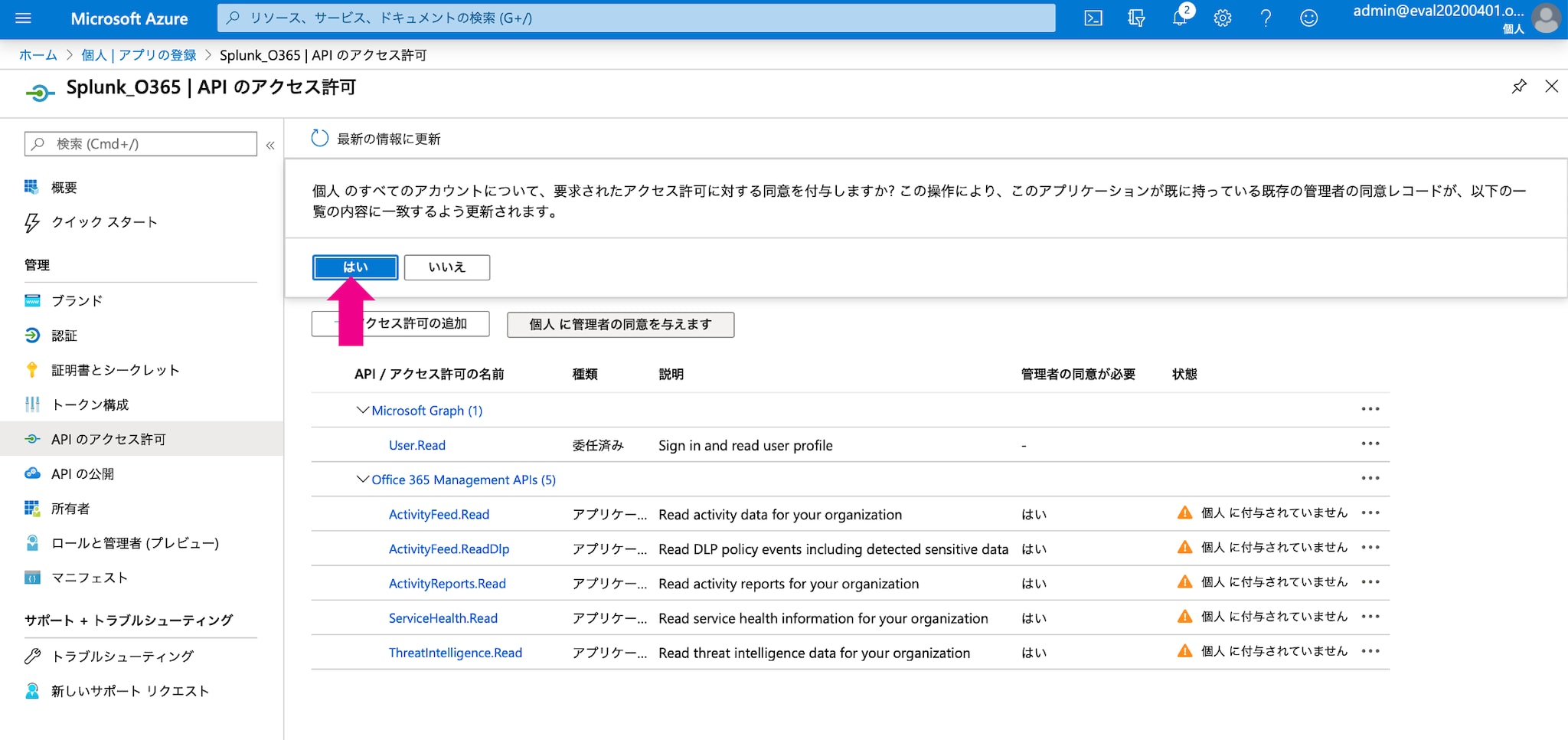Click アクセス許可の追加 button

tap(400, 324)
